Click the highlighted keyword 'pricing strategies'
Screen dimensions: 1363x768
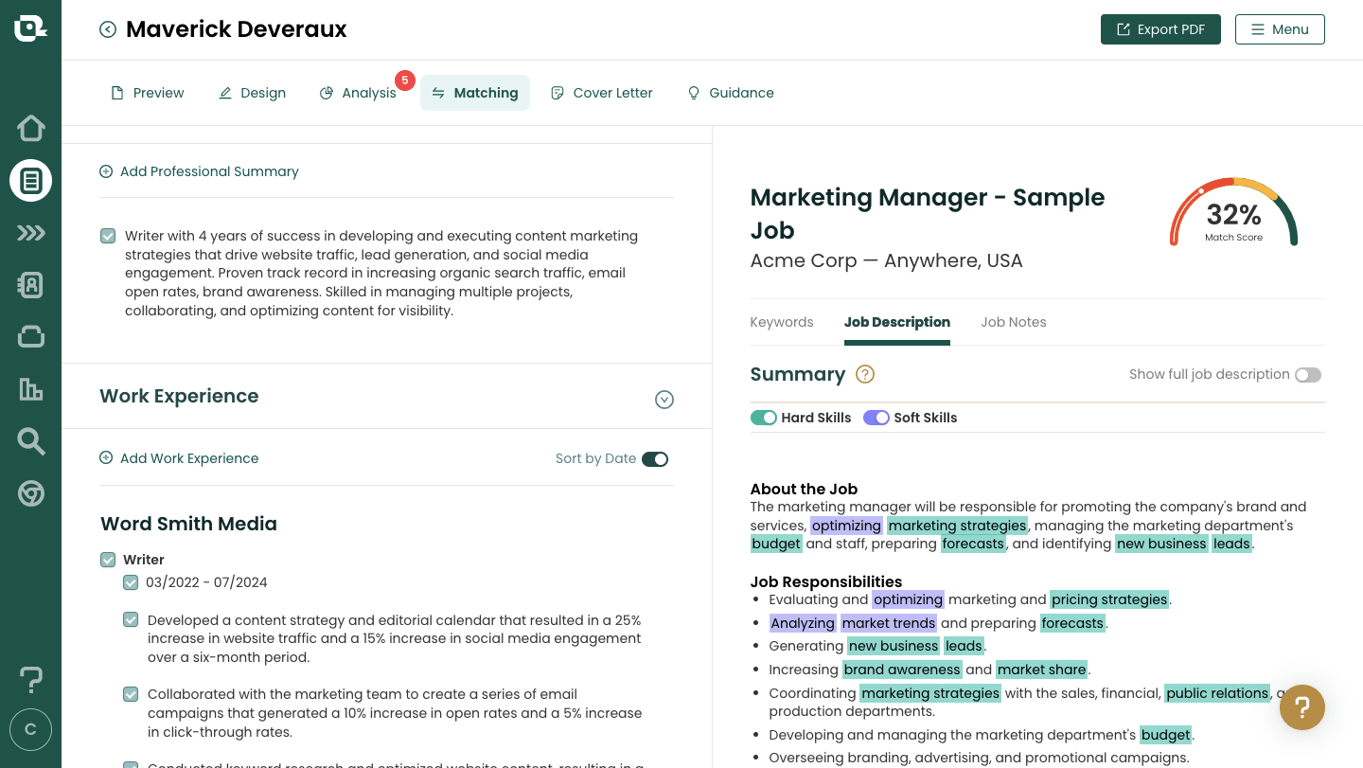[1109, 600]
